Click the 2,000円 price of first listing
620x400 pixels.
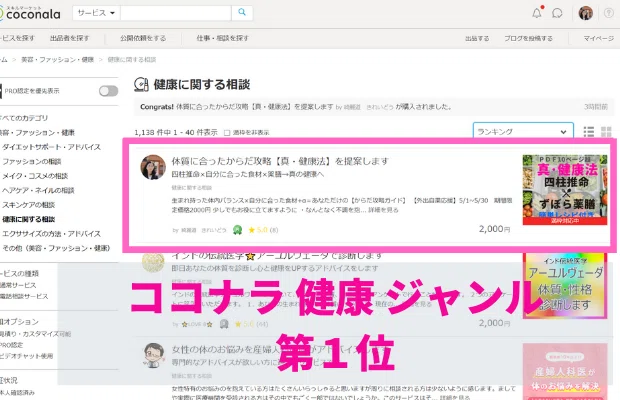[x=494, y=229]
